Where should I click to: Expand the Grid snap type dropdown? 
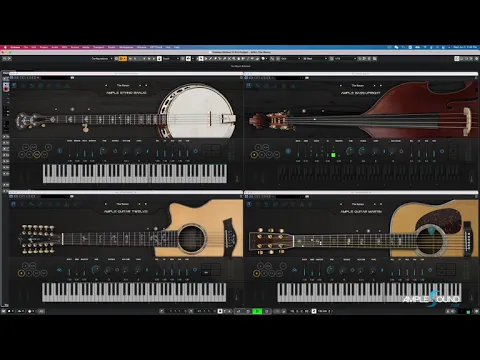[x=290, y=59]
